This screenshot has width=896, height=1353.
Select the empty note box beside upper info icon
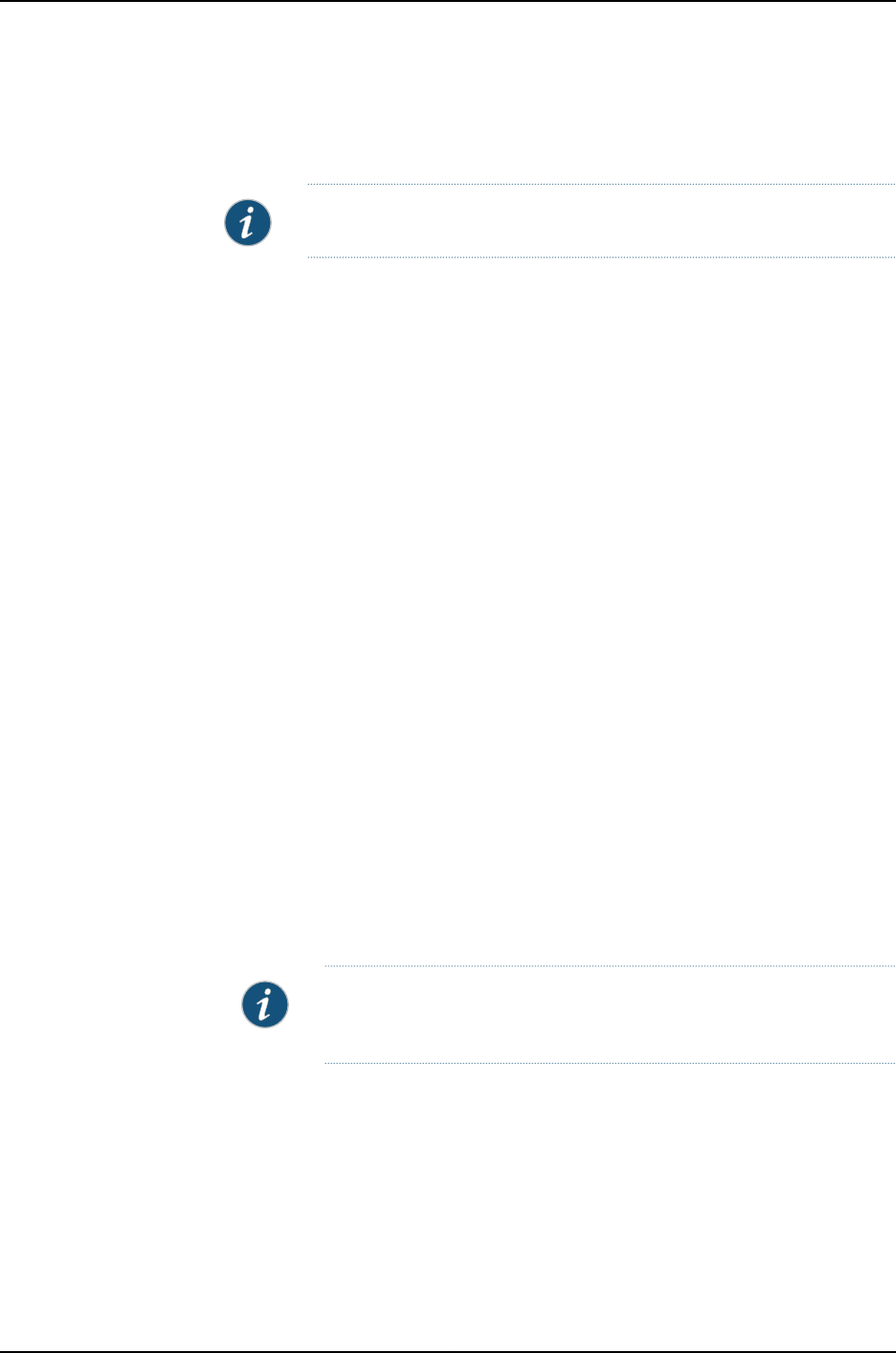click(x=601, y=220)
